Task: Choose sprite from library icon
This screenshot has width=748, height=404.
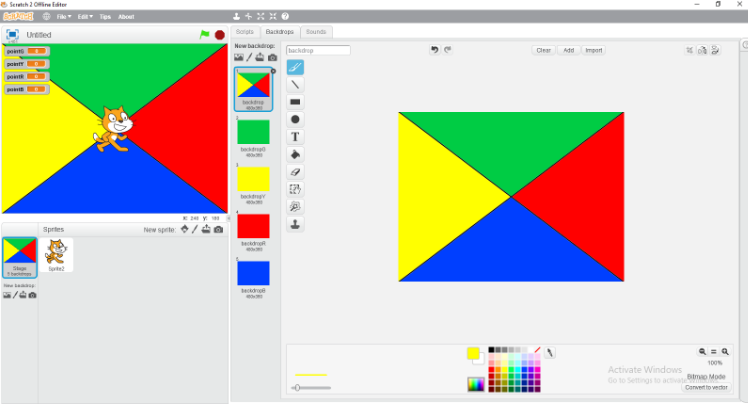Action: click(x=185, y=229)
